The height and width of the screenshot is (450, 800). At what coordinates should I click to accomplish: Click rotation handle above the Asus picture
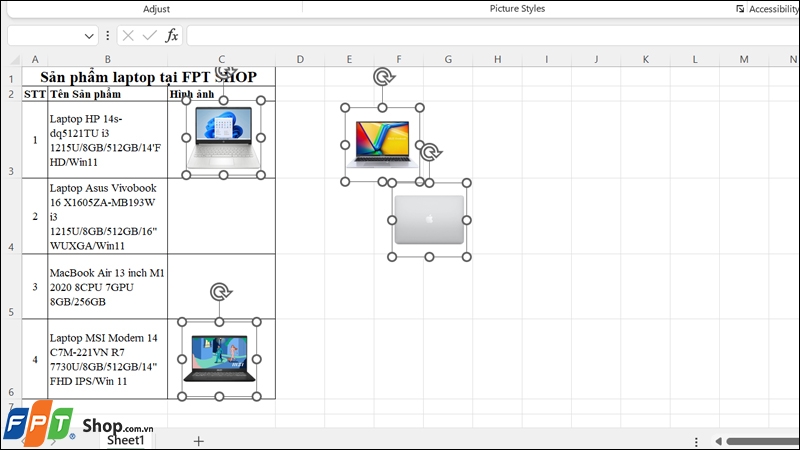point(383,77)
